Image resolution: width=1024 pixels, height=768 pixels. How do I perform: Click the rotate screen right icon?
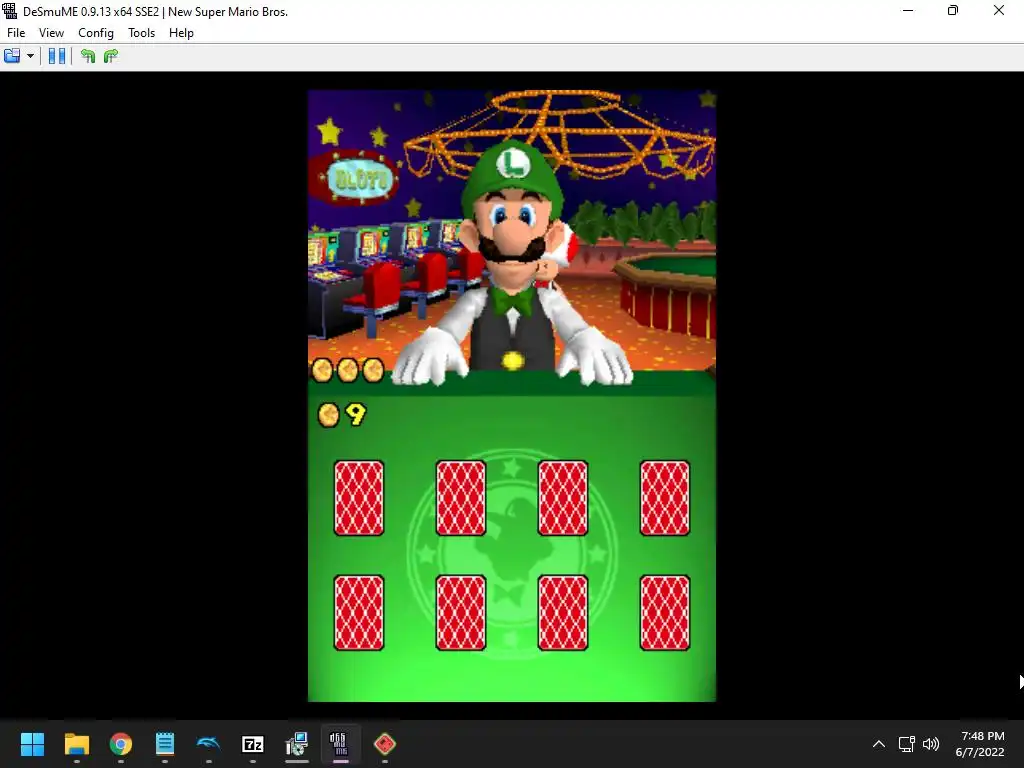[111, 56]
